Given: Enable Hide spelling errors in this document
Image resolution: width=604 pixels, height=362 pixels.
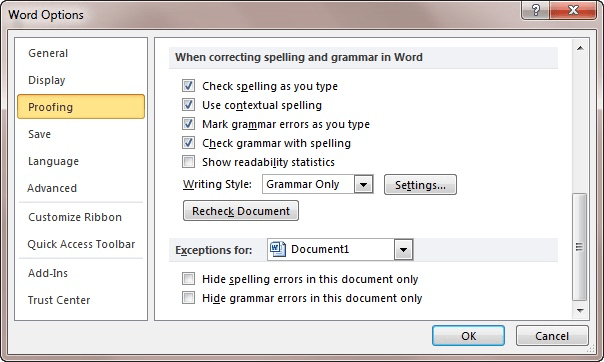Looking at the screenshot, I should pos(188,278).
